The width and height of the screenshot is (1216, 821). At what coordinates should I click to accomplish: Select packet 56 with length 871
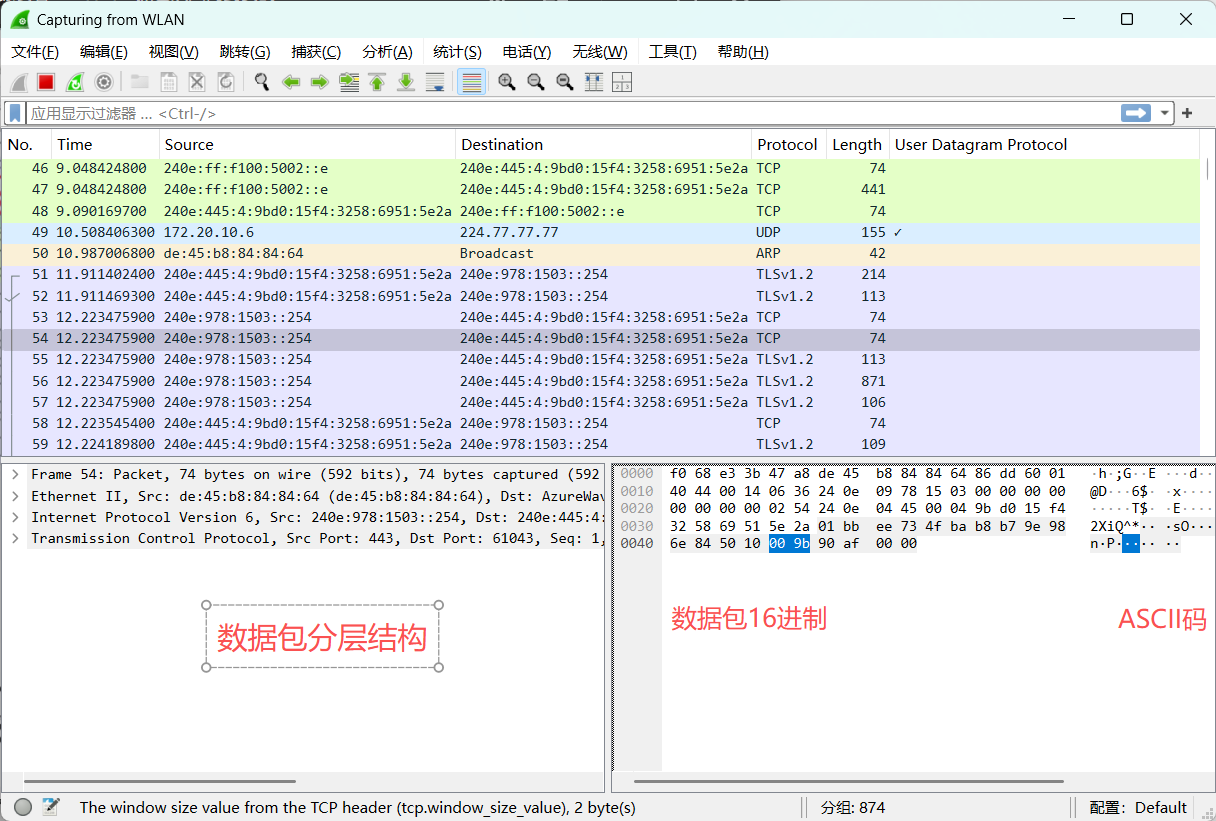point(600,381)
